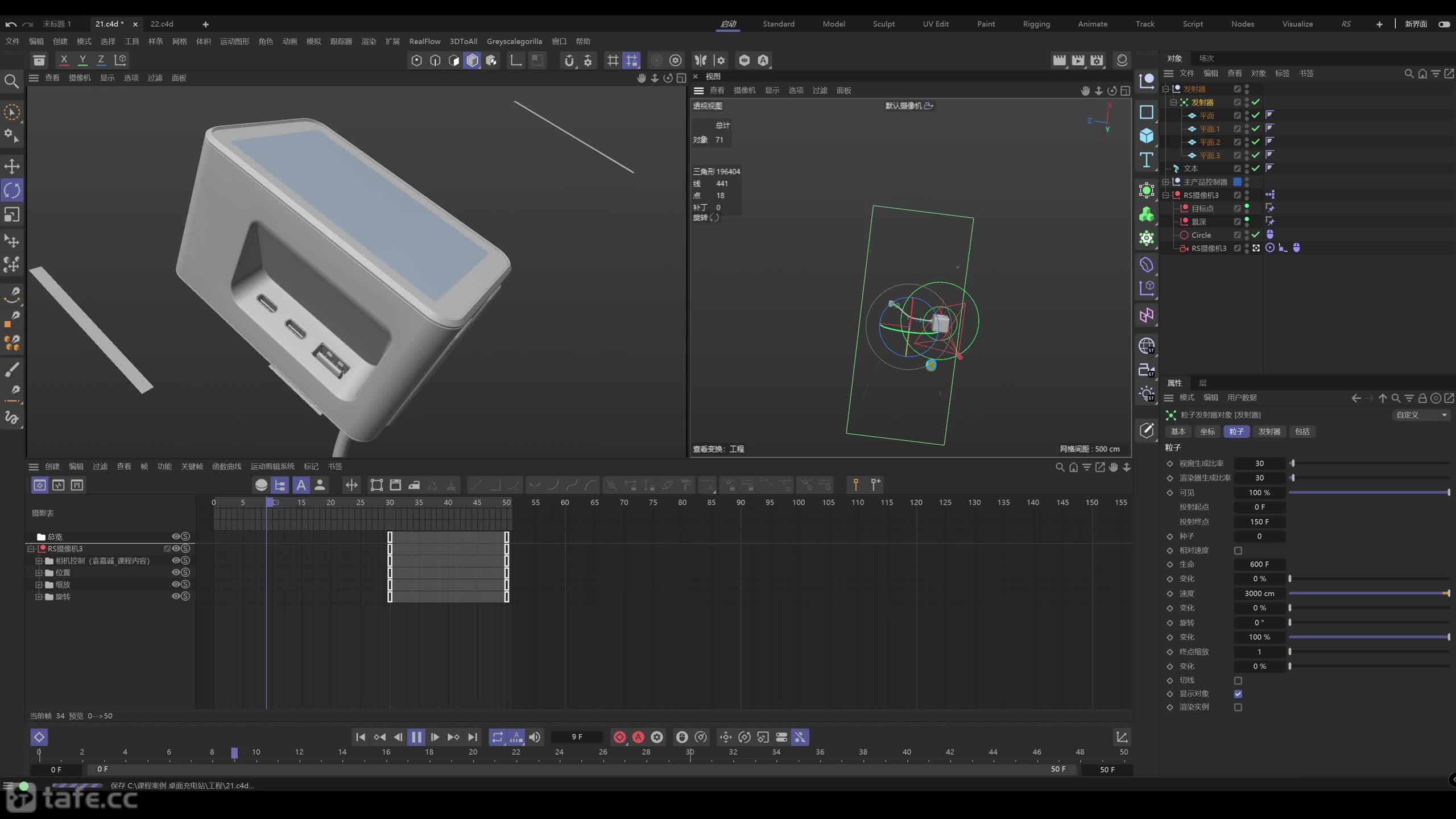Open the 坐标 attribute tab
This screenshot has height=819, width=1456.
[x=1207, y=432]
